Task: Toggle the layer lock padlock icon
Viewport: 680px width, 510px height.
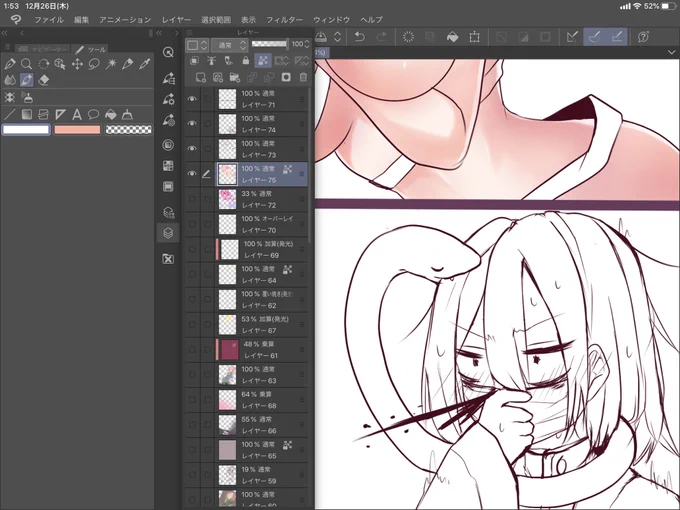Action: (246, 61)
